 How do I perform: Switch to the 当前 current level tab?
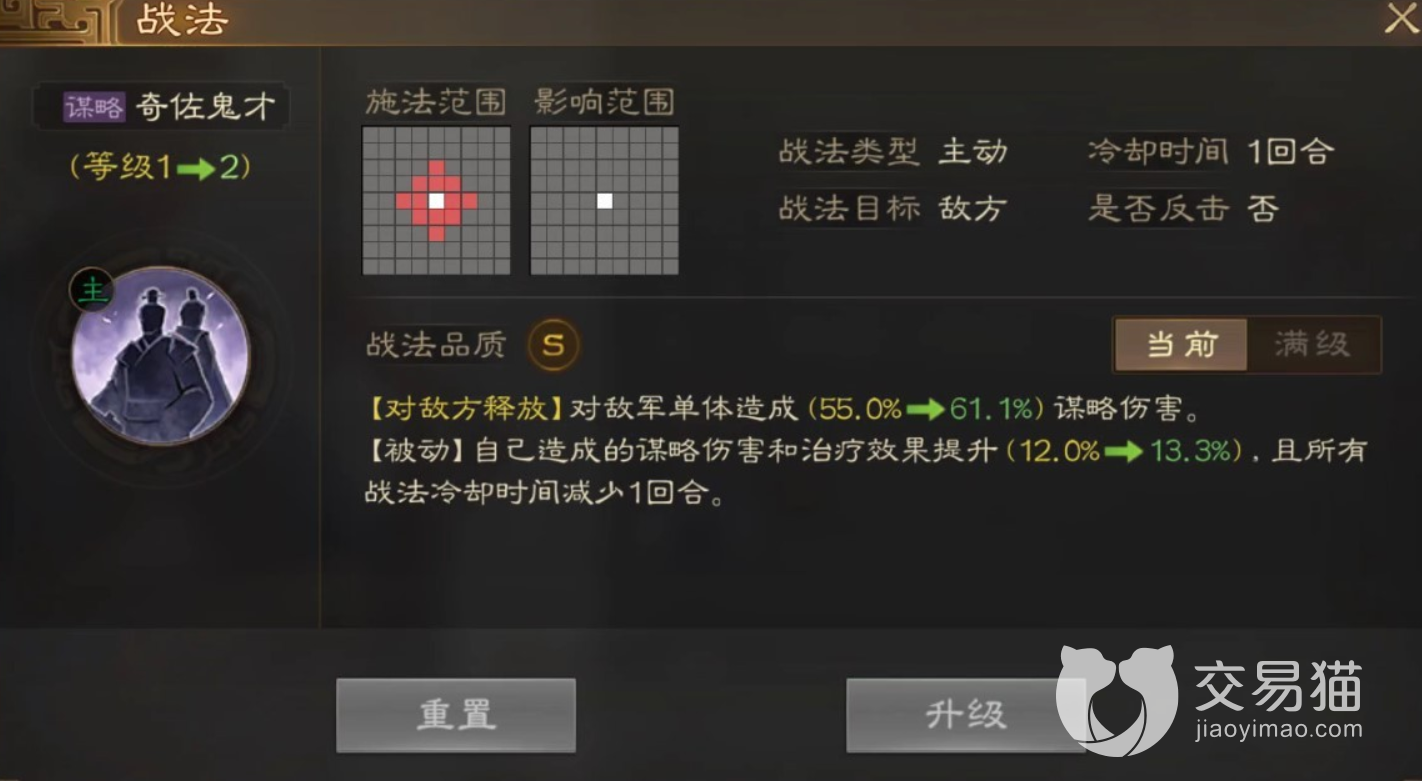coord(1181,345)
